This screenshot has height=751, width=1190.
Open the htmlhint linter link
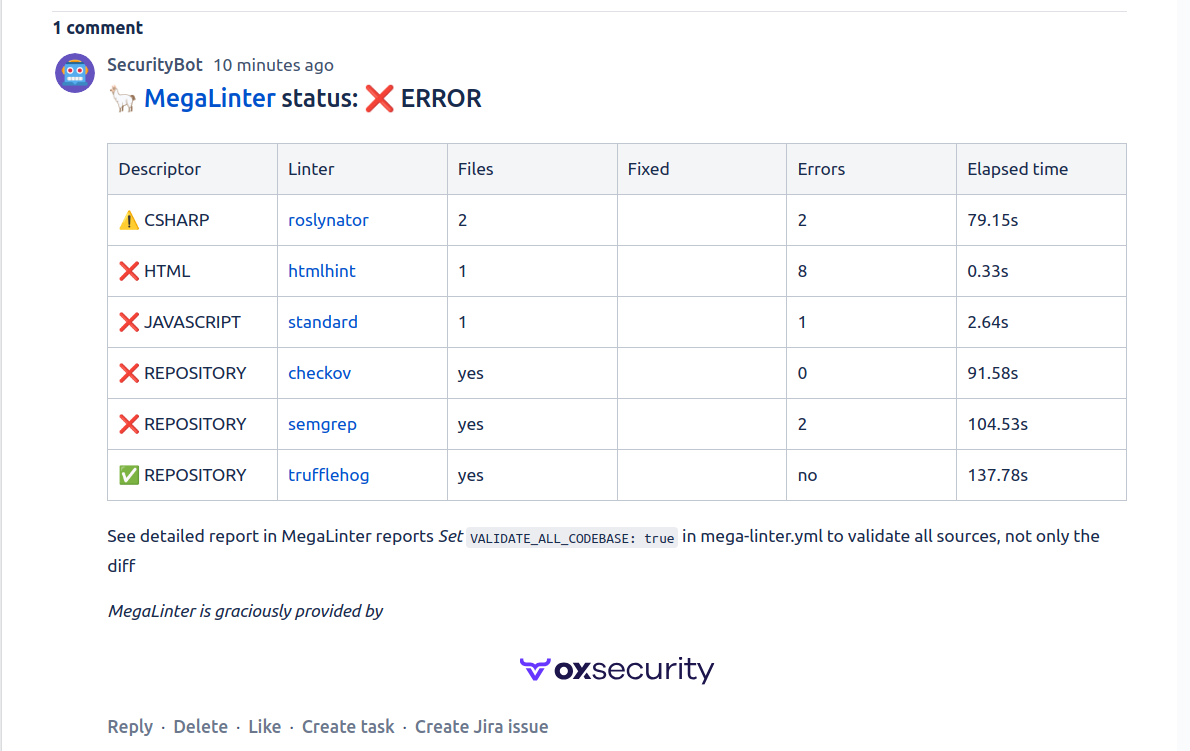tap(322, 271)
